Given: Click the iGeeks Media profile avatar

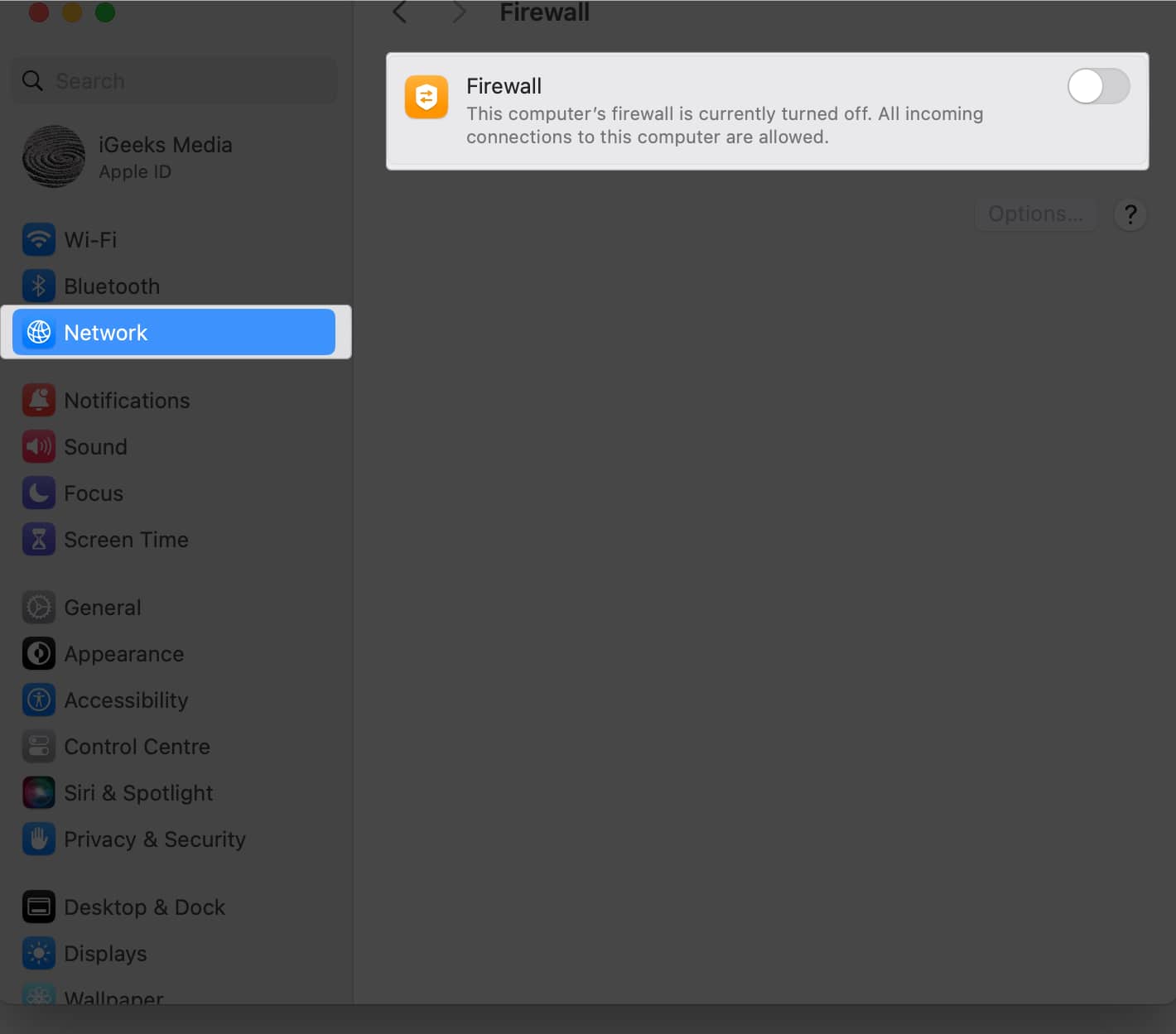Looking at the screenshot, I should coord(54,156).
